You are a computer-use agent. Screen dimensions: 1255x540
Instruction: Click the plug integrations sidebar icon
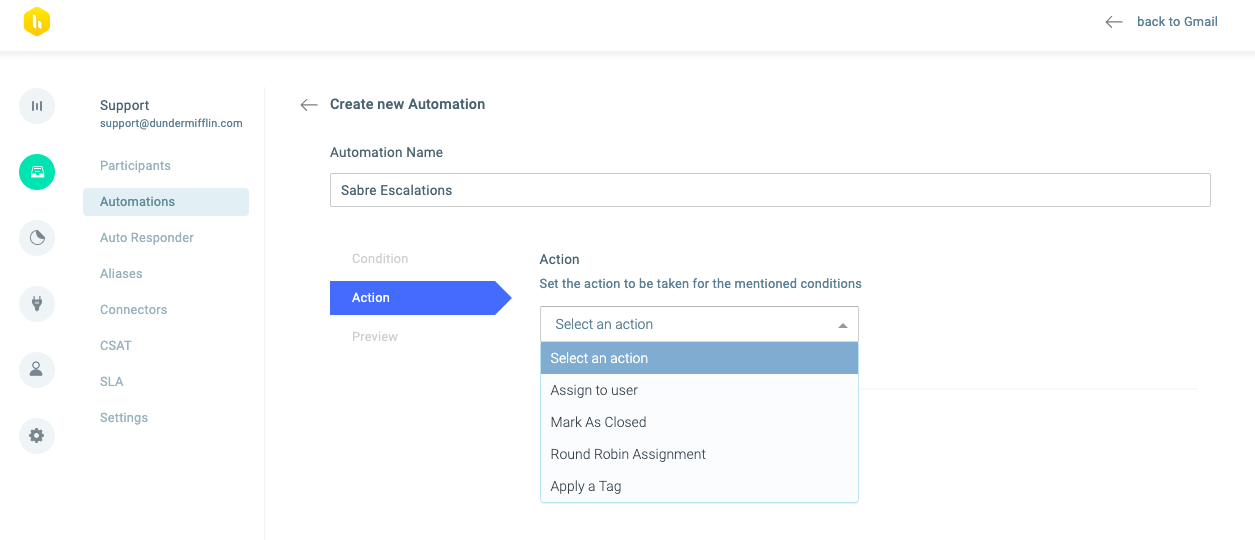(37, 304)
